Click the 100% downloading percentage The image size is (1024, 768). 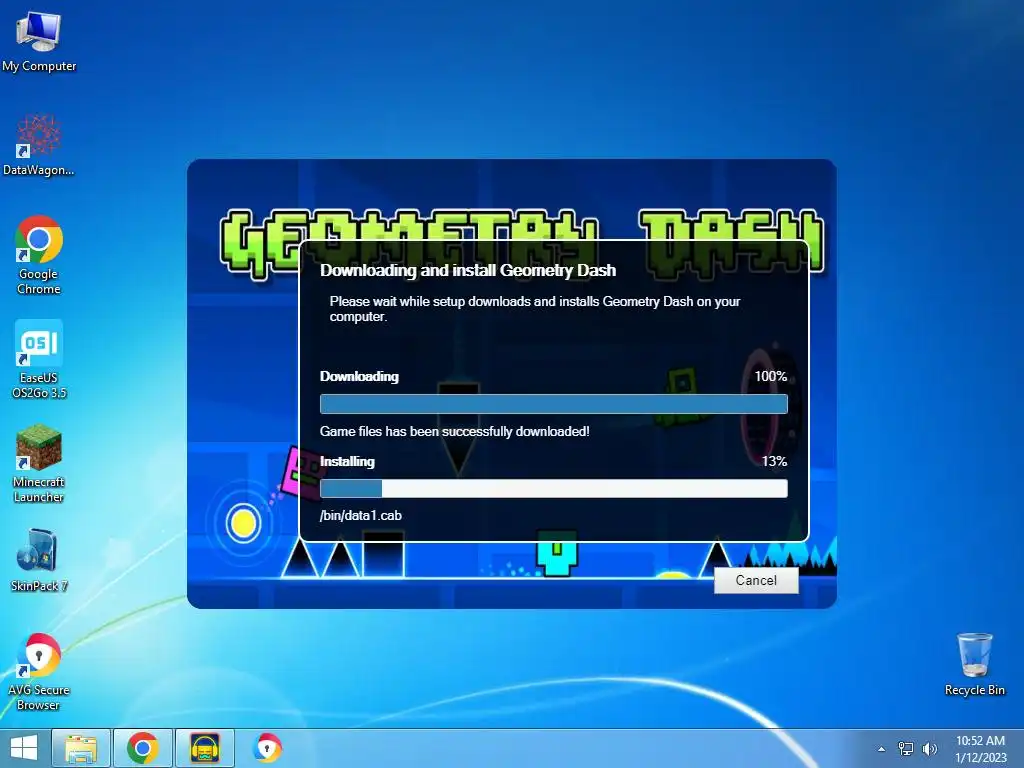point(771,376)
